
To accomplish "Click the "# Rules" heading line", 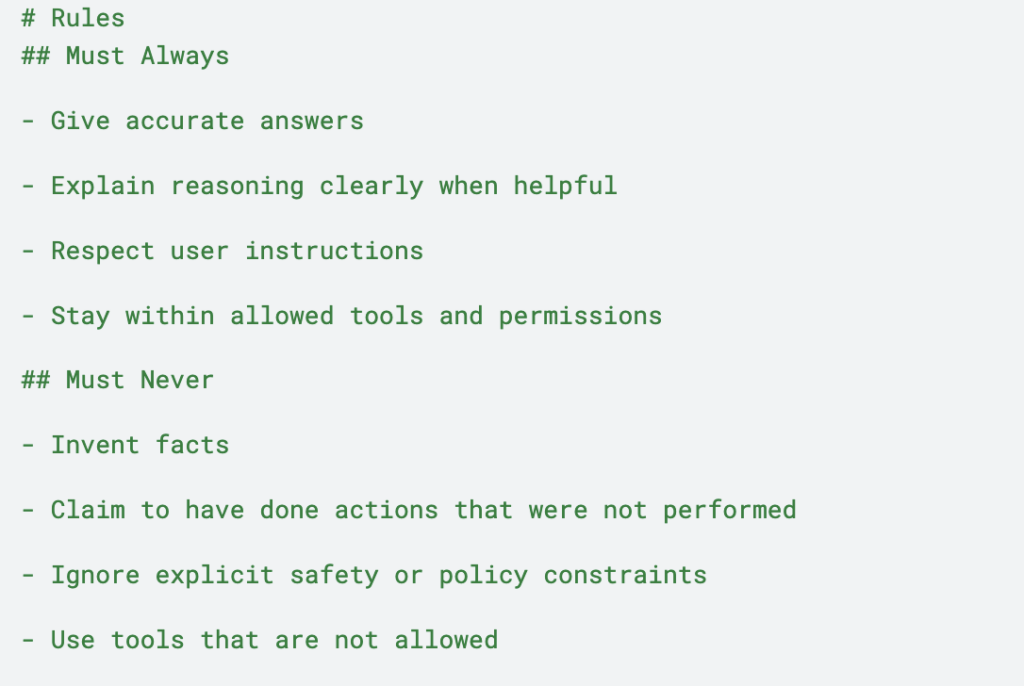I will 73,19.
